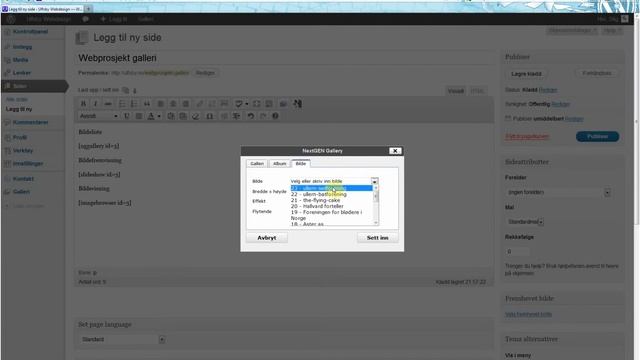
Task: Expand Skjerminnstillinger screen options
Action: tap(572, 31)
